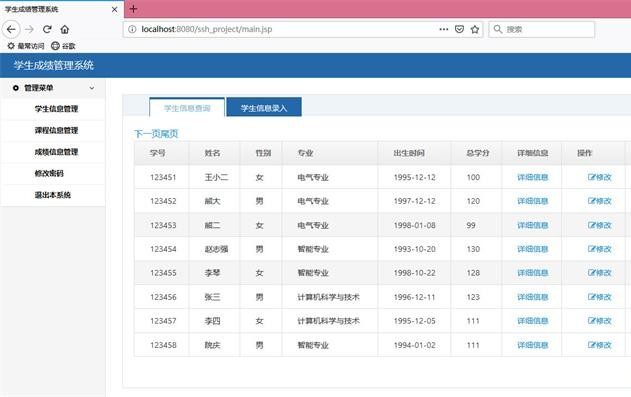
Task: Open 学生信息管理 in sidebar
Action: pos(56,109)
